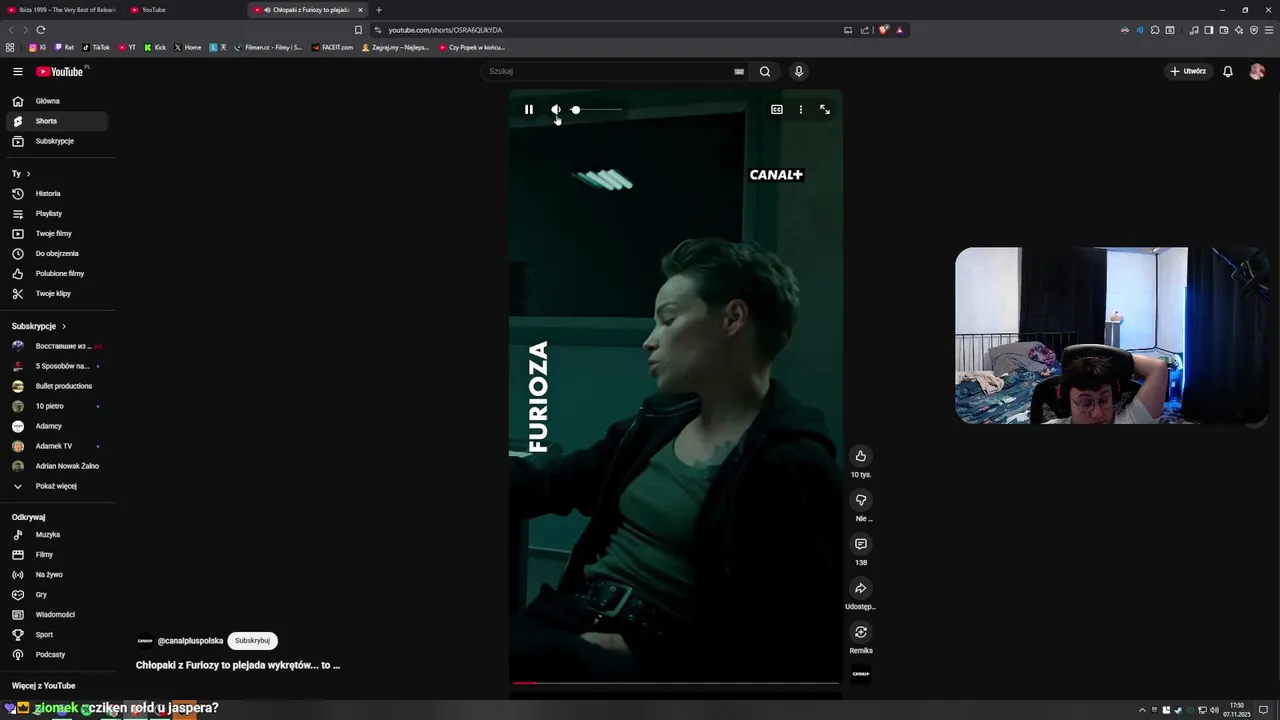Image resolution: width=1280 pixels, height=720 pixels.
Task: Open Wiadomości news section
Action: (57, 614)
